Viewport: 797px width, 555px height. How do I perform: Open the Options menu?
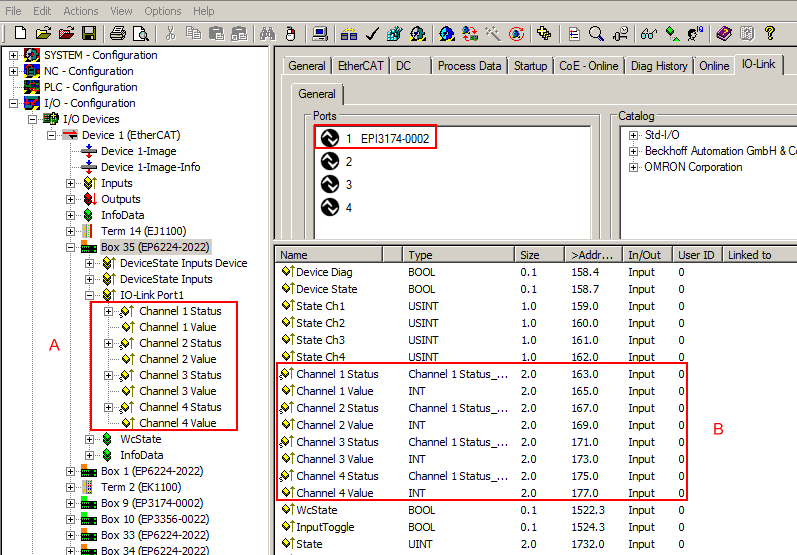coord(163,11)
